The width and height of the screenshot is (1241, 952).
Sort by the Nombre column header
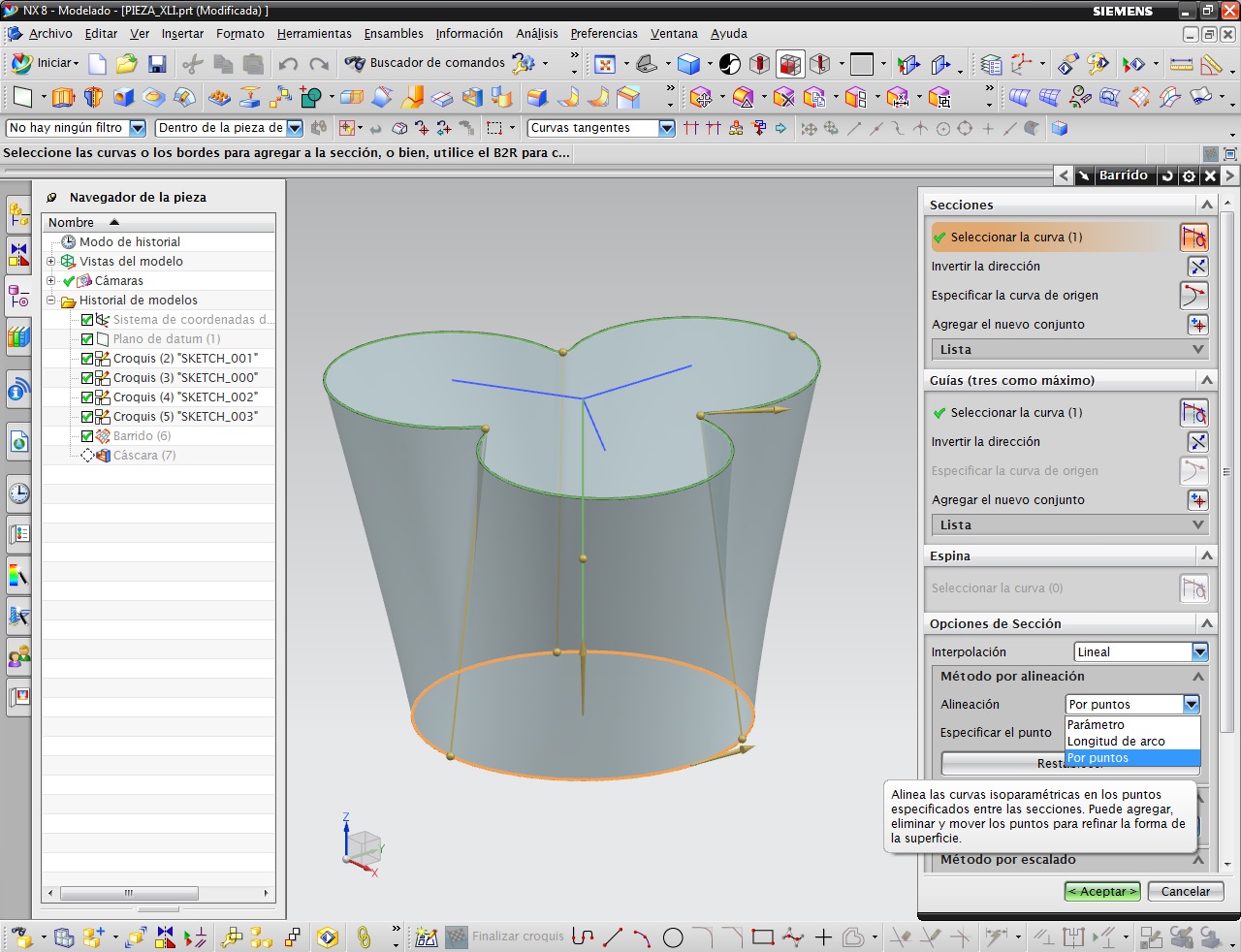pos(158,223)
